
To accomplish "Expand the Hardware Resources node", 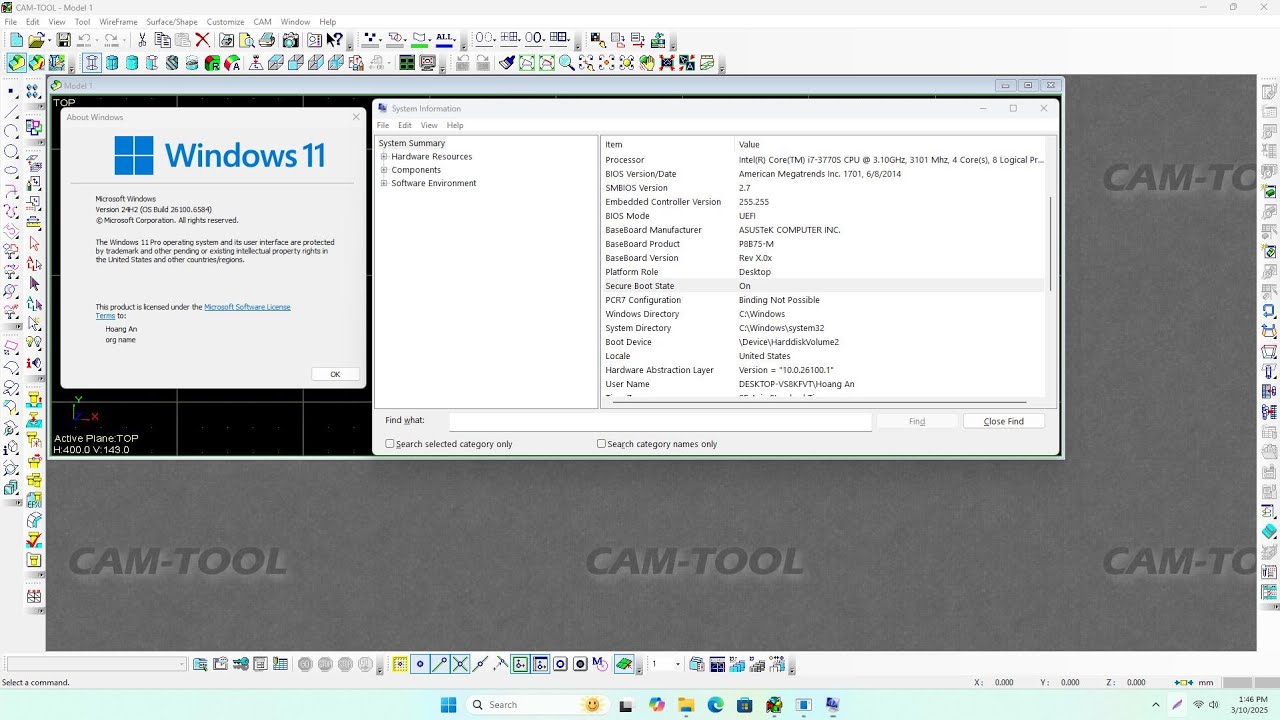I will (x=384, y=157).
